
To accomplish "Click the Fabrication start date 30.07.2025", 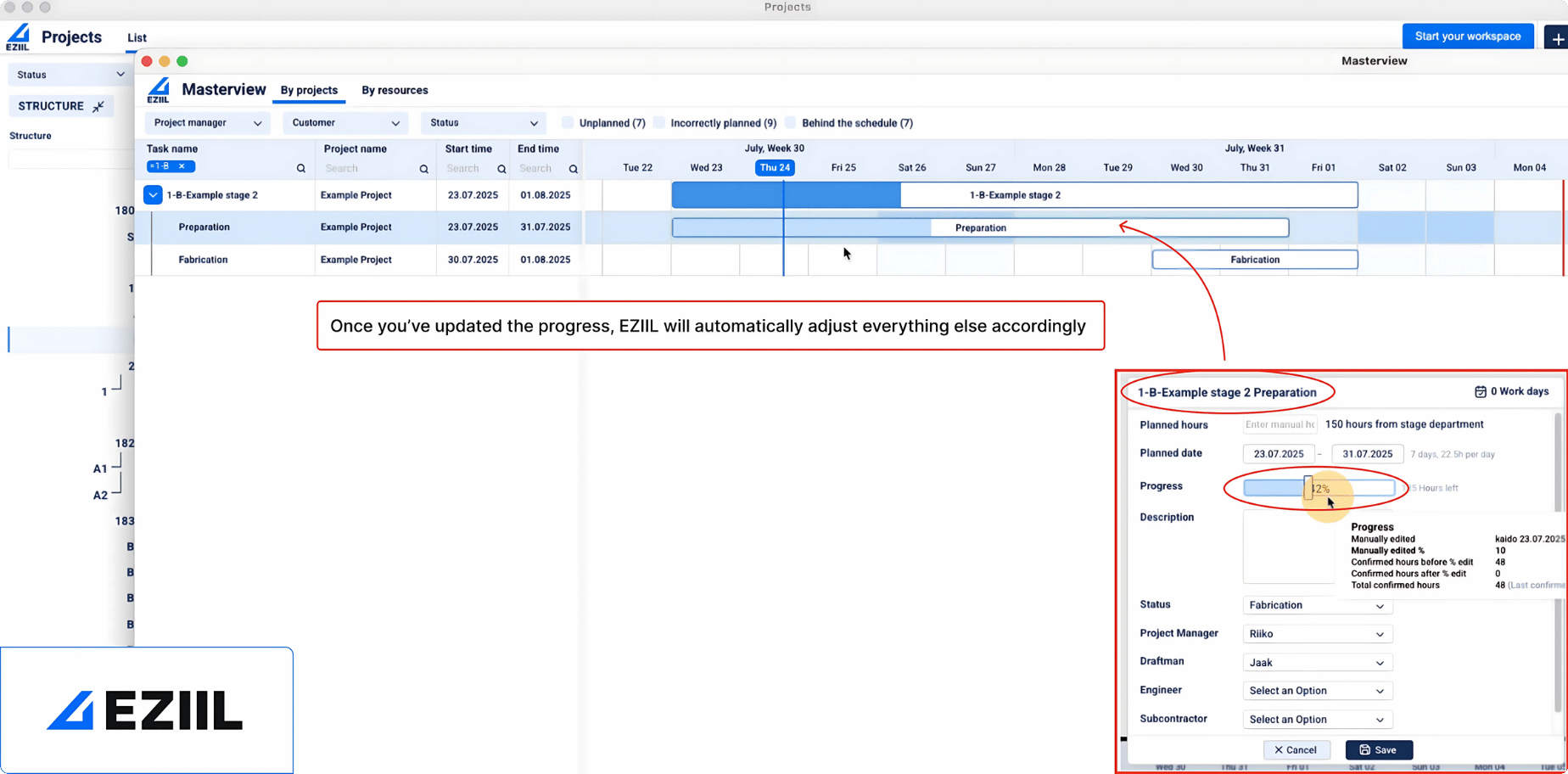I will pyautogui.click(x=473, y=260).
